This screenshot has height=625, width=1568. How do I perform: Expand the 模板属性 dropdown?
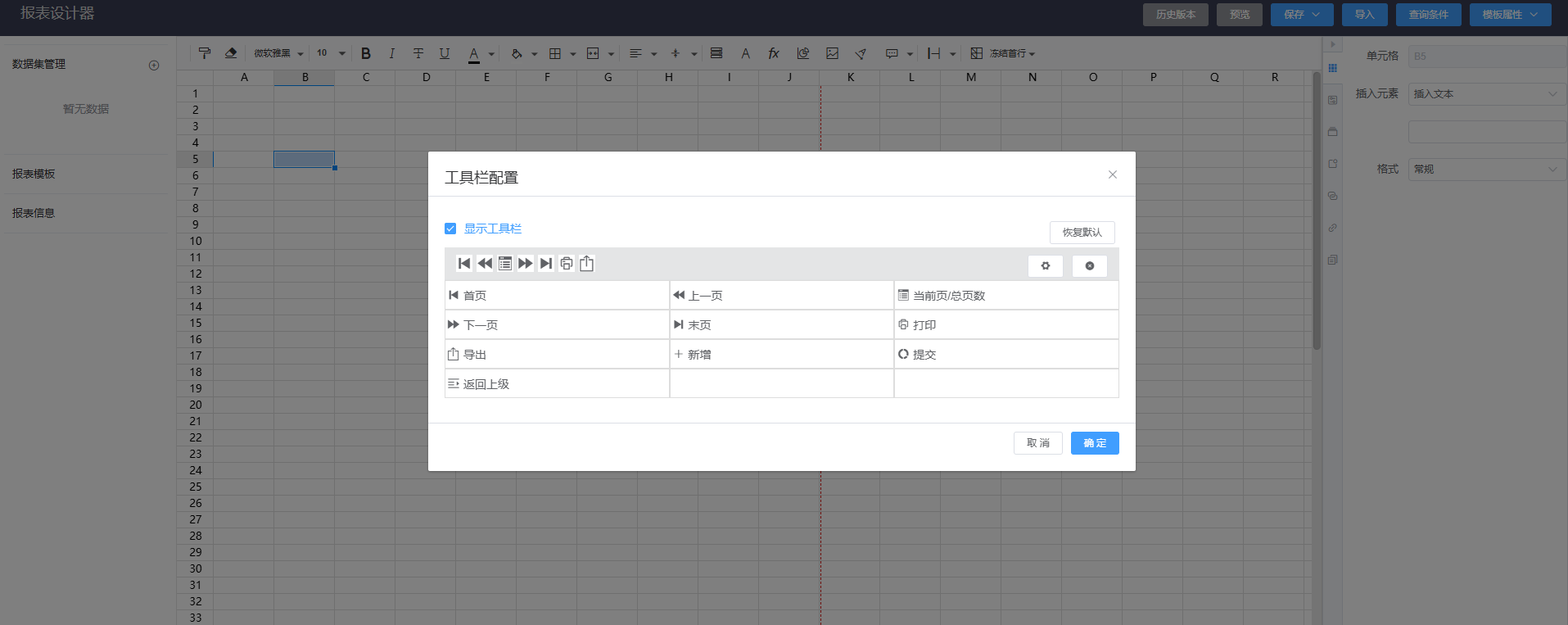coord(1511,15)
